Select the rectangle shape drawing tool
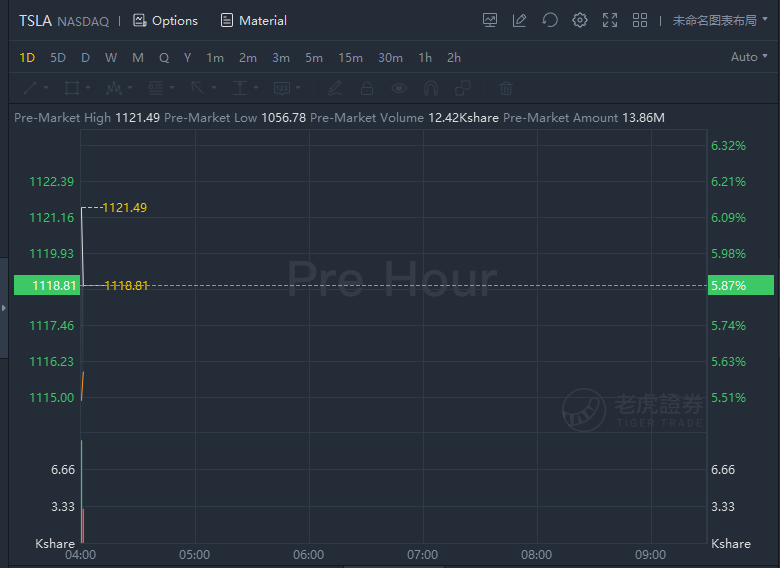Image resolution: width=780 pixels, height=568 pixels. click(x=72, y=88)
